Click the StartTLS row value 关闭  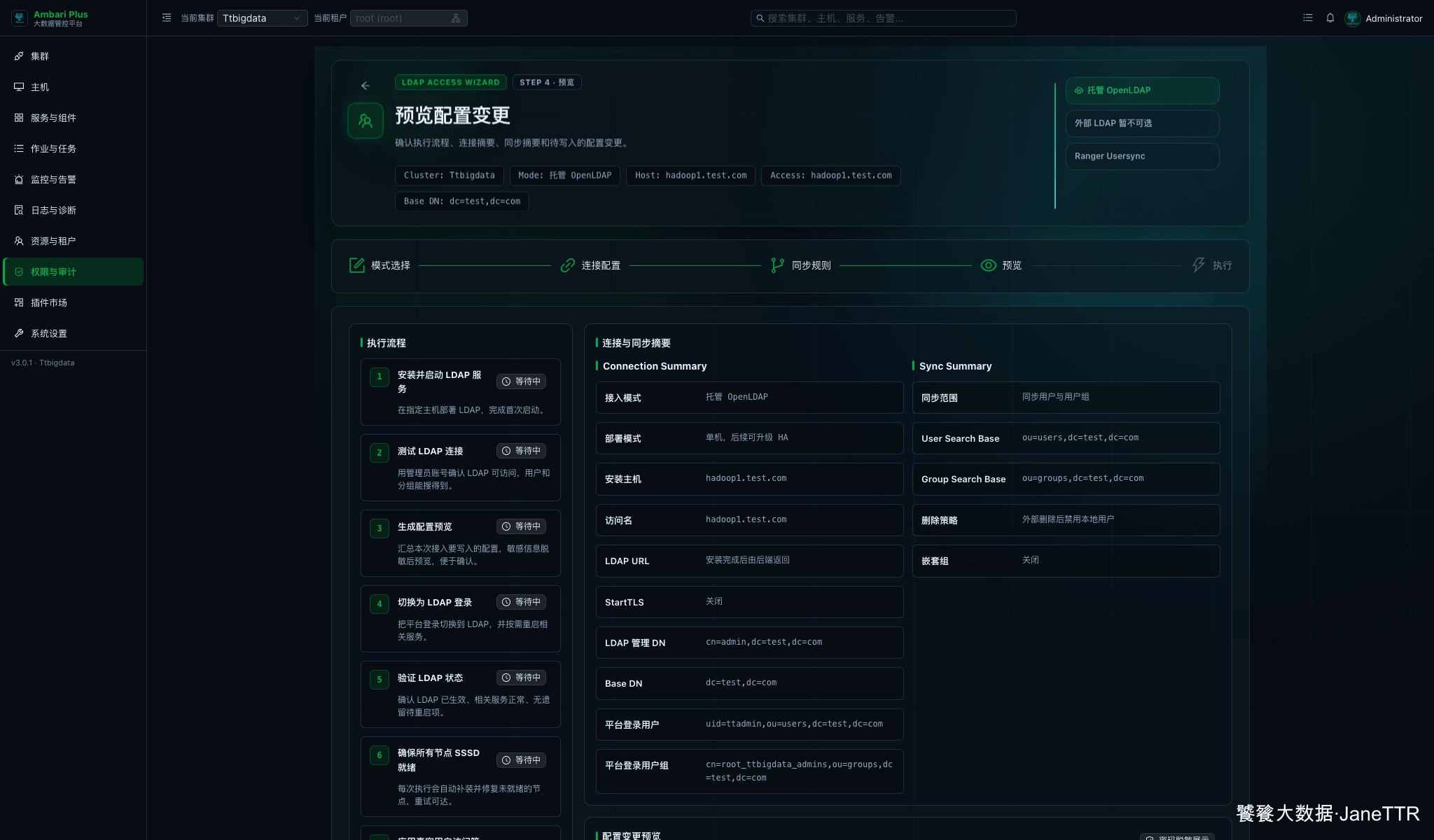(714, 601)
